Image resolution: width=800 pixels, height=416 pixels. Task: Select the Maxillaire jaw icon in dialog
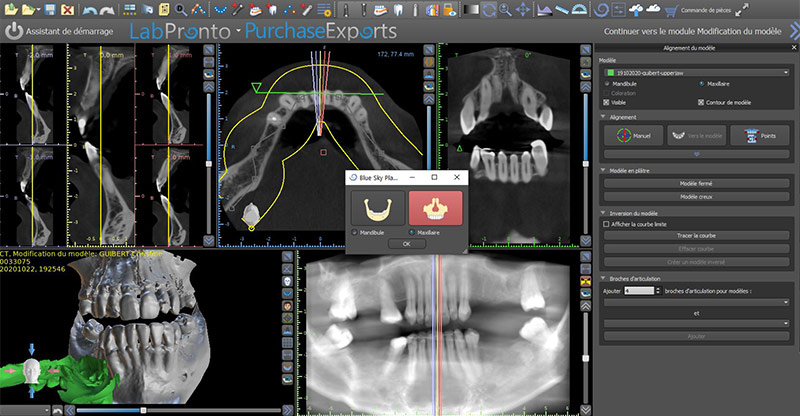point(434,208)
